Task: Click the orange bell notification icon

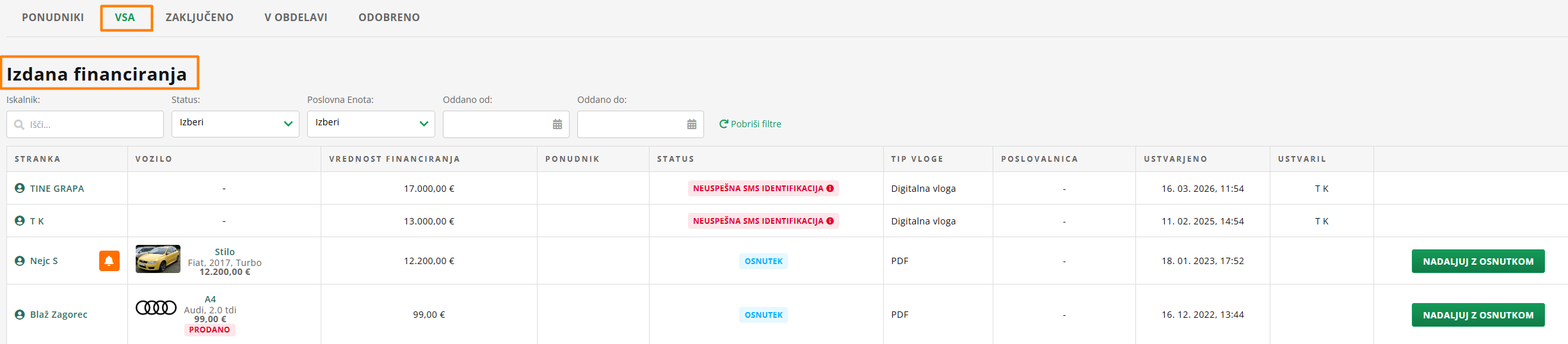Action: [109, 261]
